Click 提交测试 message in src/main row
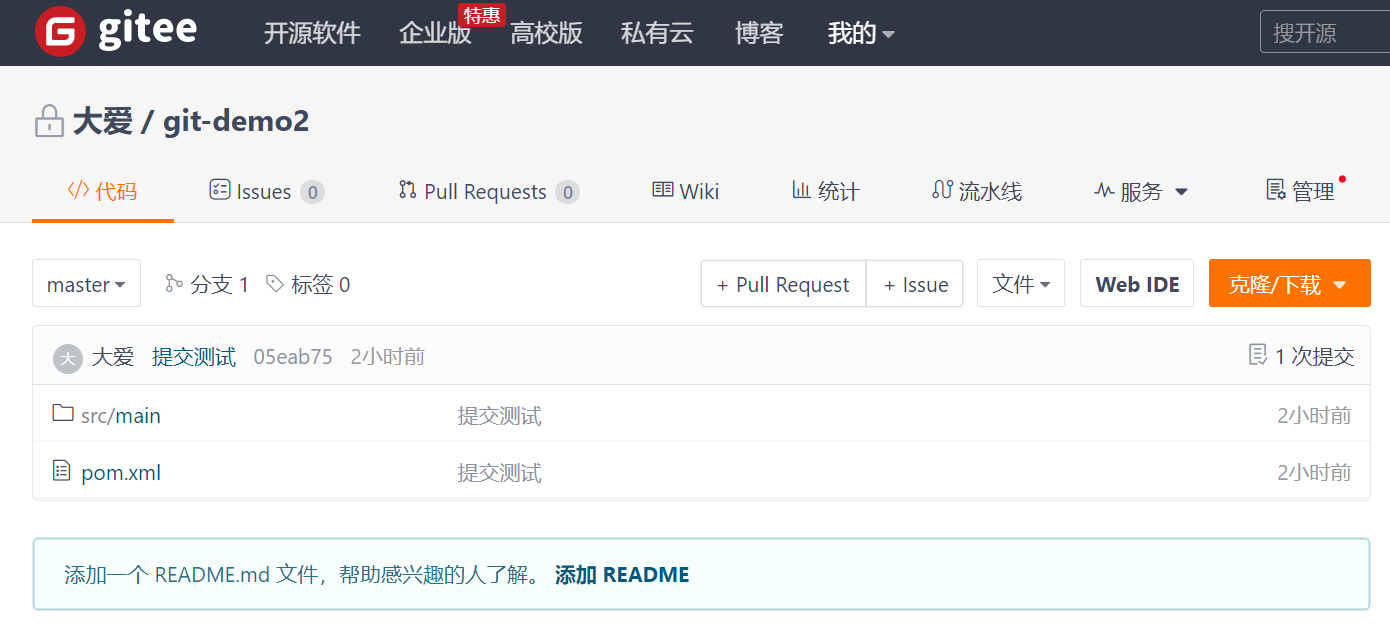This screenshot has width=1390, height=626. (499, 415)
